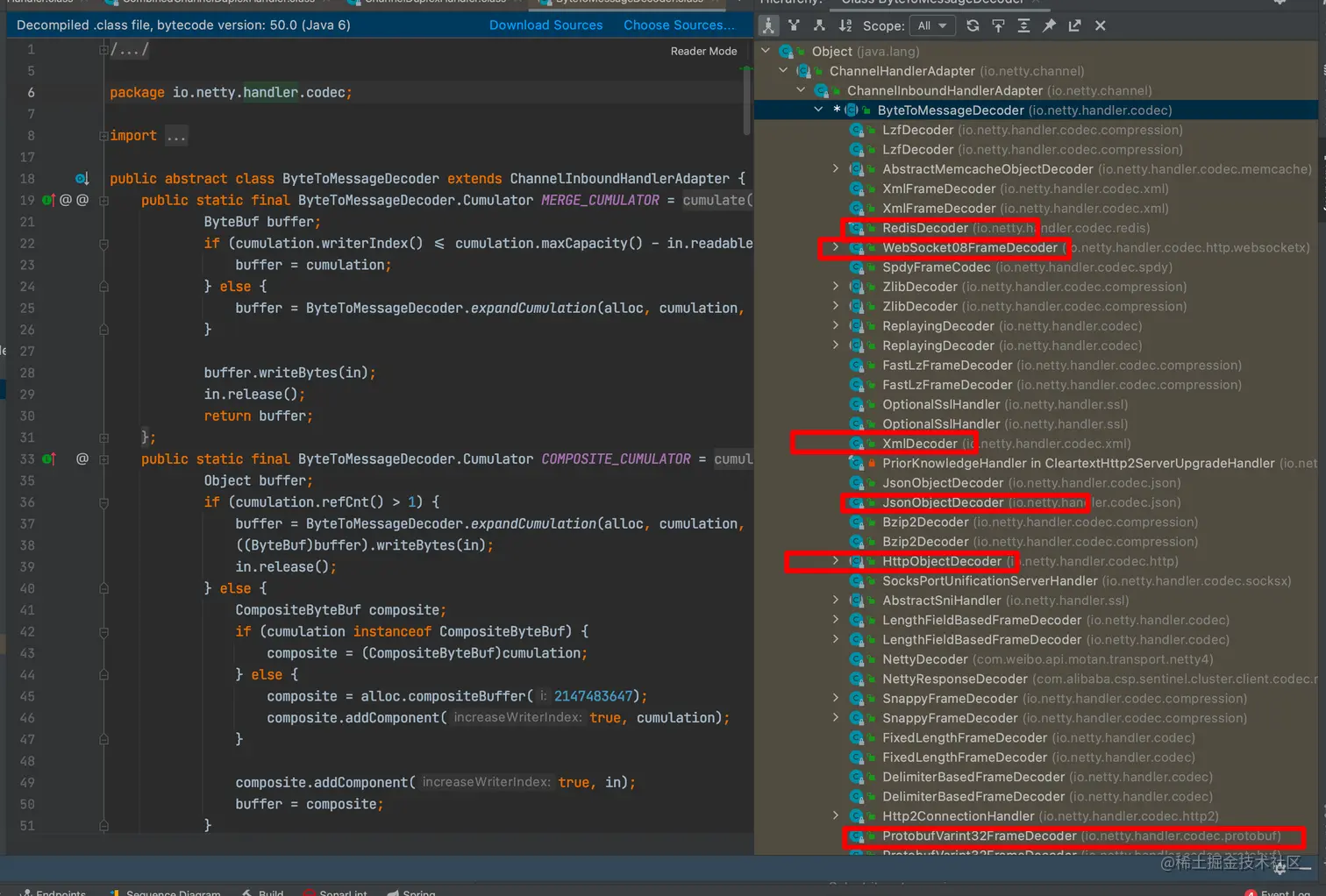Select RedisDecoder in the hierarchy tree
1326x896 pixels.
(924, 228)
